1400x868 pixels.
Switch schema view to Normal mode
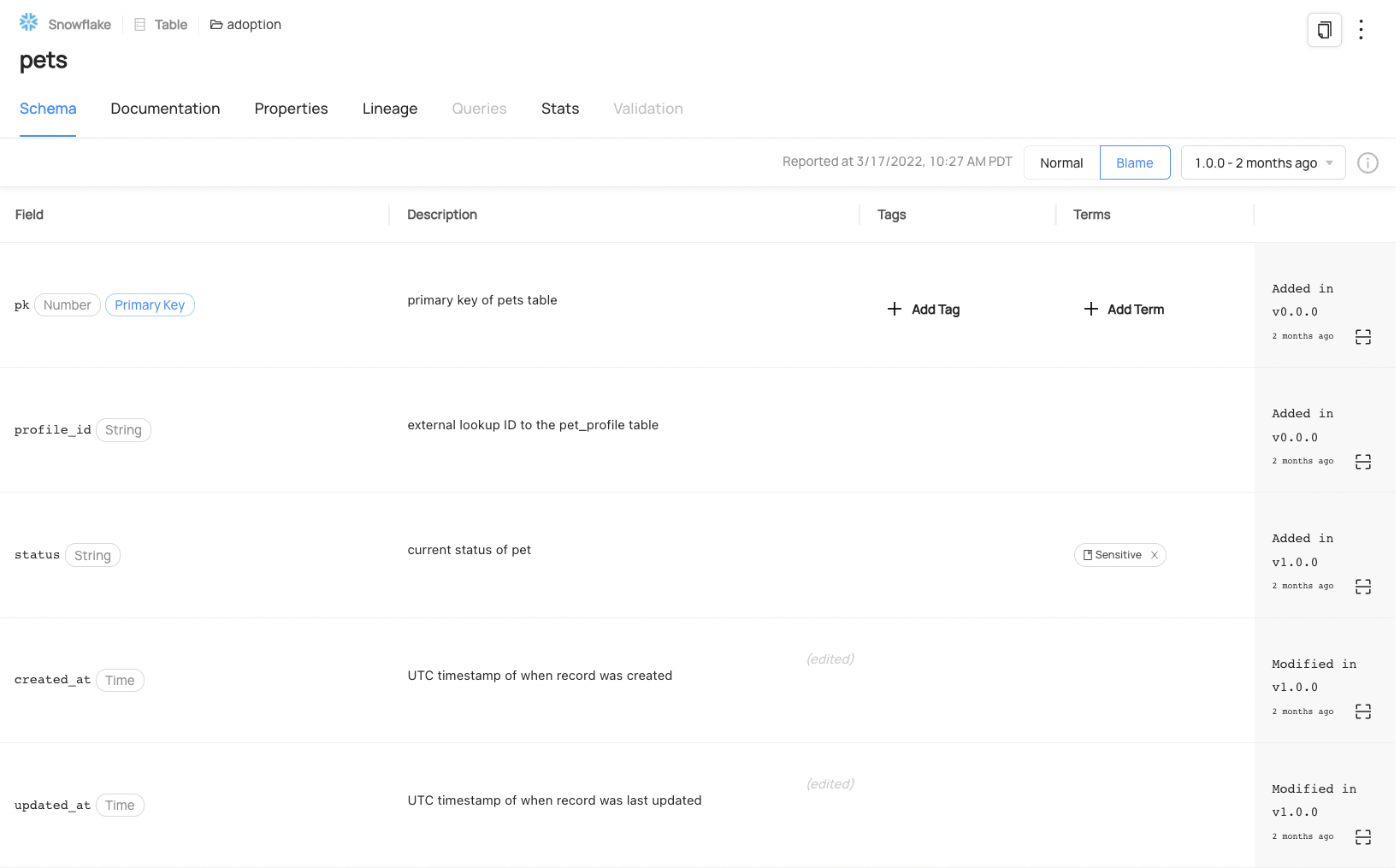pos(1061,163)
